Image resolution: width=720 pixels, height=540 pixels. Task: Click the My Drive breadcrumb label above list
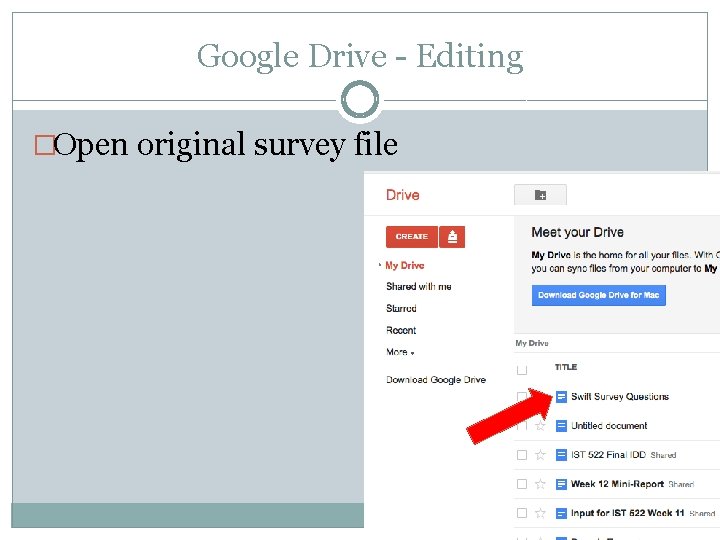point(532,343)
